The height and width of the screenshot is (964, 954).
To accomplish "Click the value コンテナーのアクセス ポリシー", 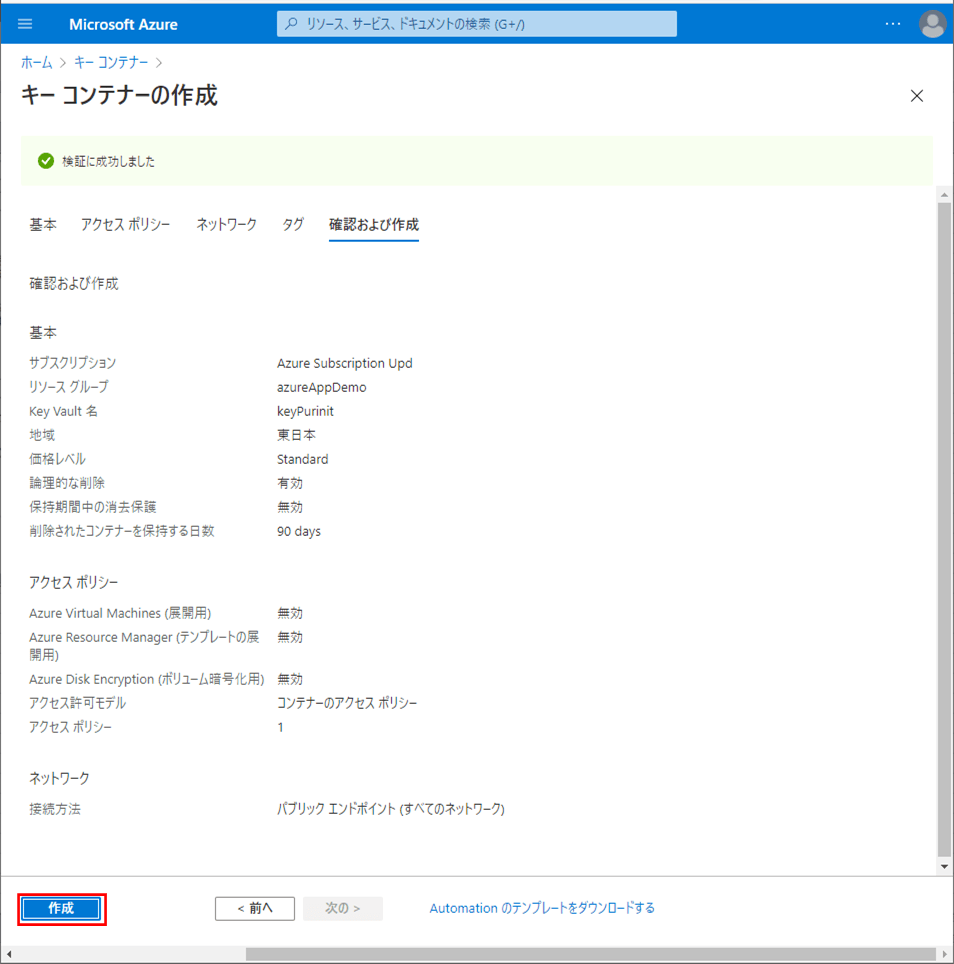I will click(x=347, y=703).
